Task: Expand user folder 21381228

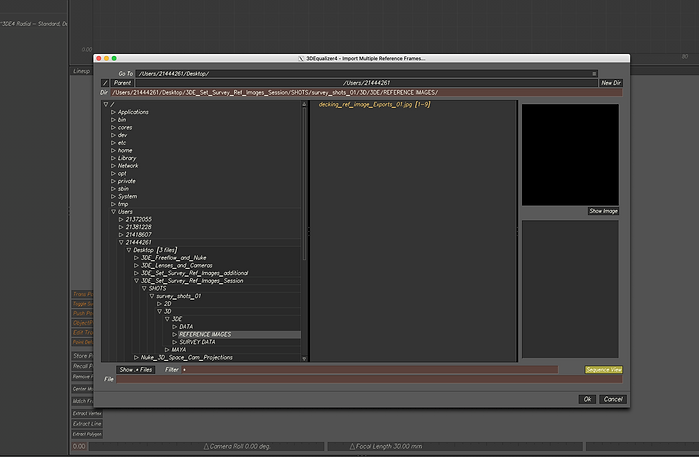Action: (121, 227)
